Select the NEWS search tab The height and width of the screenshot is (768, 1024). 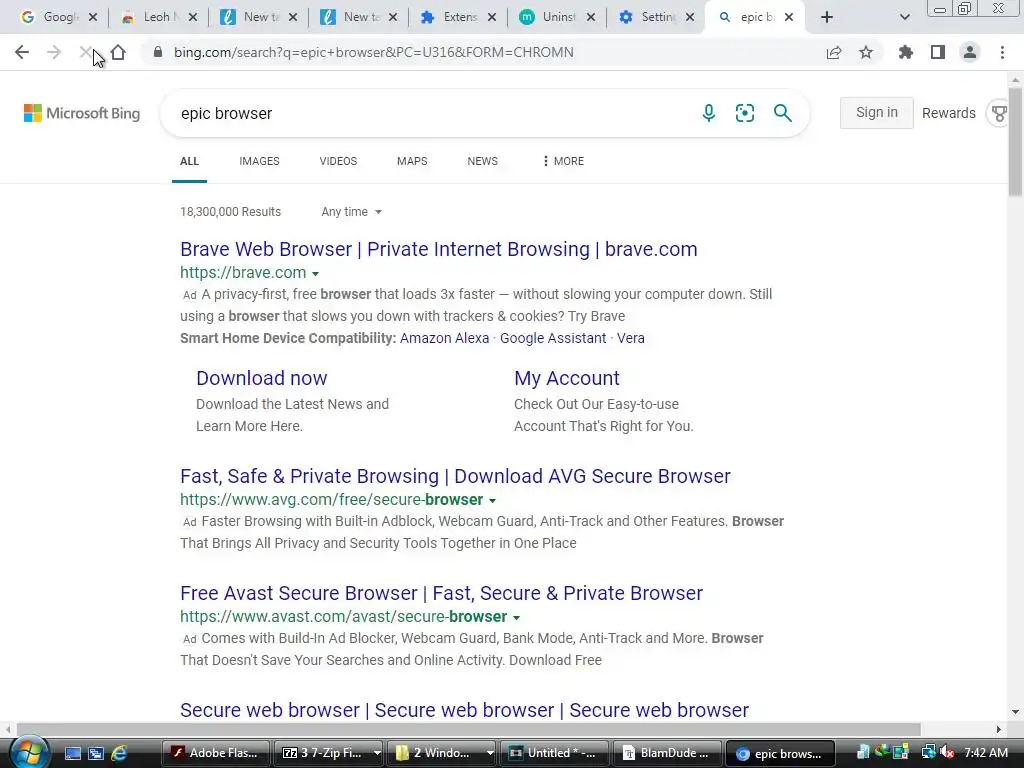click(483, 161)
